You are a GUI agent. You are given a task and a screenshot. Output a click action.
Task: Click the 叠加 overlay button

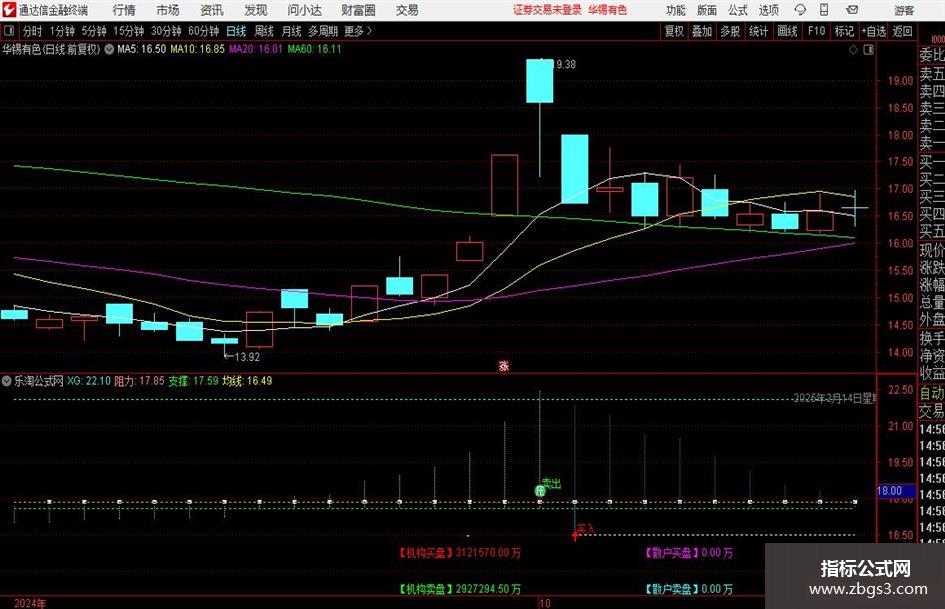(702, 31)
